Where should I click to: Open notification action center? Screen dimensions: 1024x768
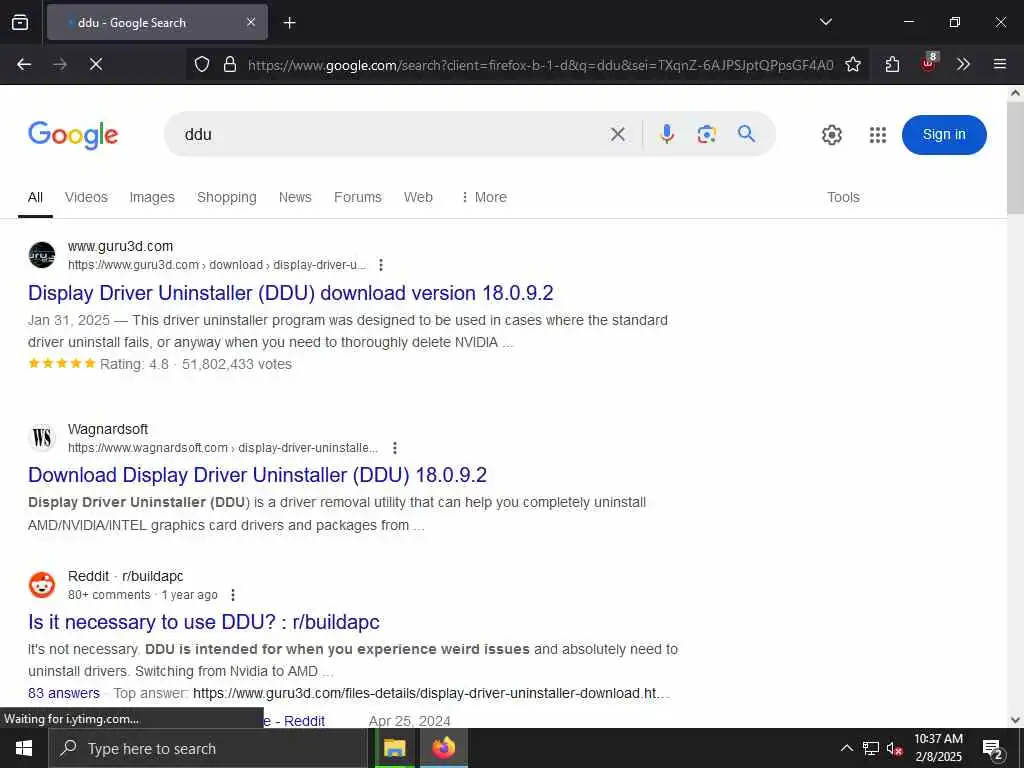[993, 749]
